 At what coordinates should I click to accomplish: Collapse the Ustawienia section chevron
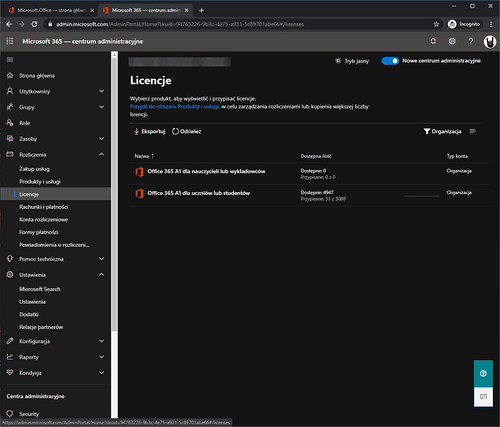click(102, 274)
